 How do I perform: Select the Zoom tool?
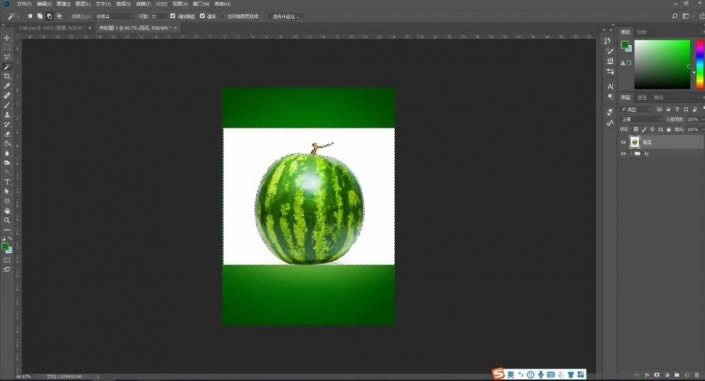[x=7, y=220]
